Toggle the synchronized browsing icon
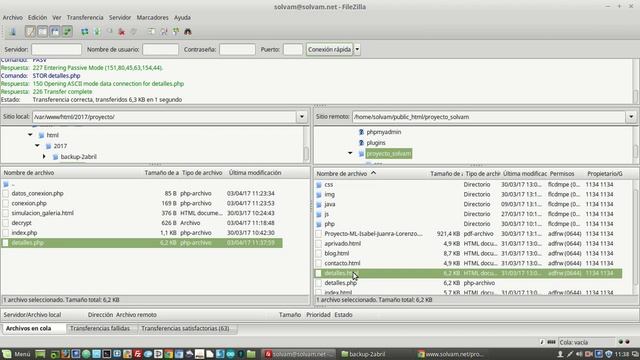 tap(176, 31)
